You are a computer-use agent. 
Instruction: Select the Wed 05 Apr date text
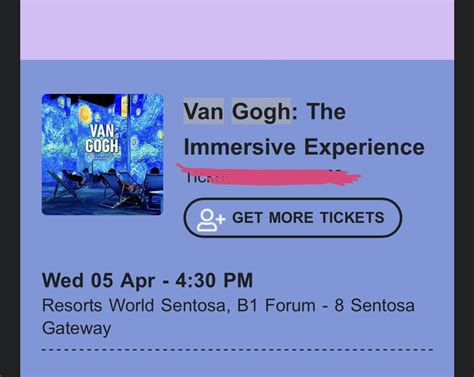tap(98, 280)
